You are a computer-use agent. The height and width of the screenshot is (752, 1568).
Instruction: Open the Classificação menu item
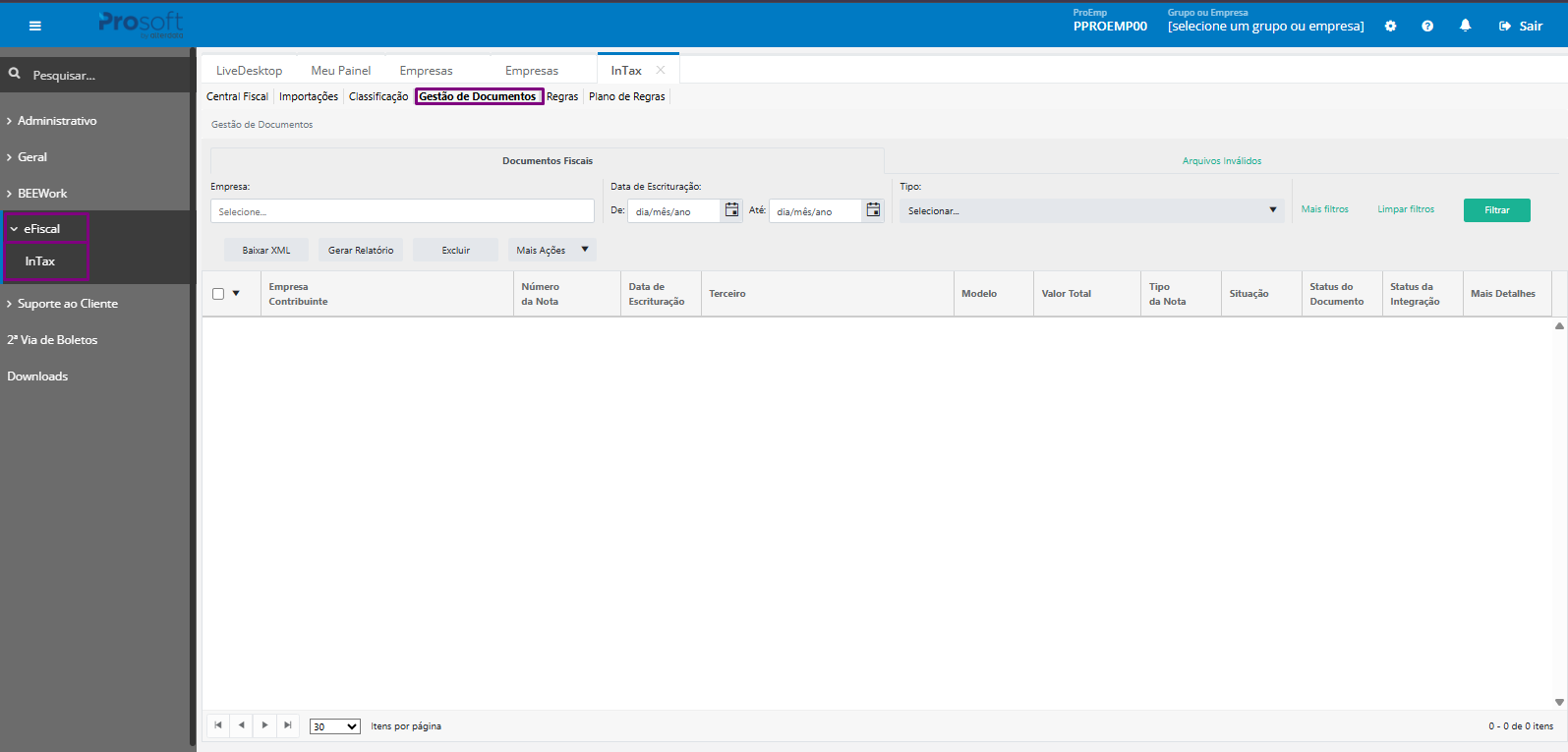[x=378, y=96]
